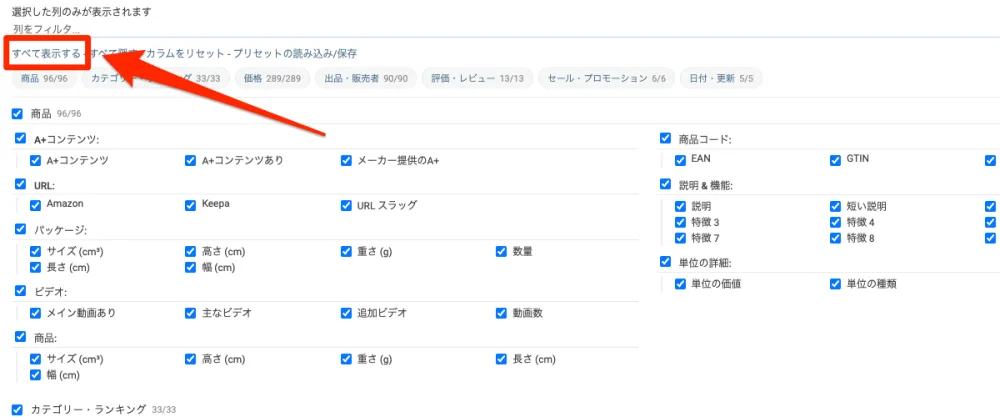Focus the 列をフィルタ input field
The height and width of the screenshot is (417, 1000).
point(500,29)
